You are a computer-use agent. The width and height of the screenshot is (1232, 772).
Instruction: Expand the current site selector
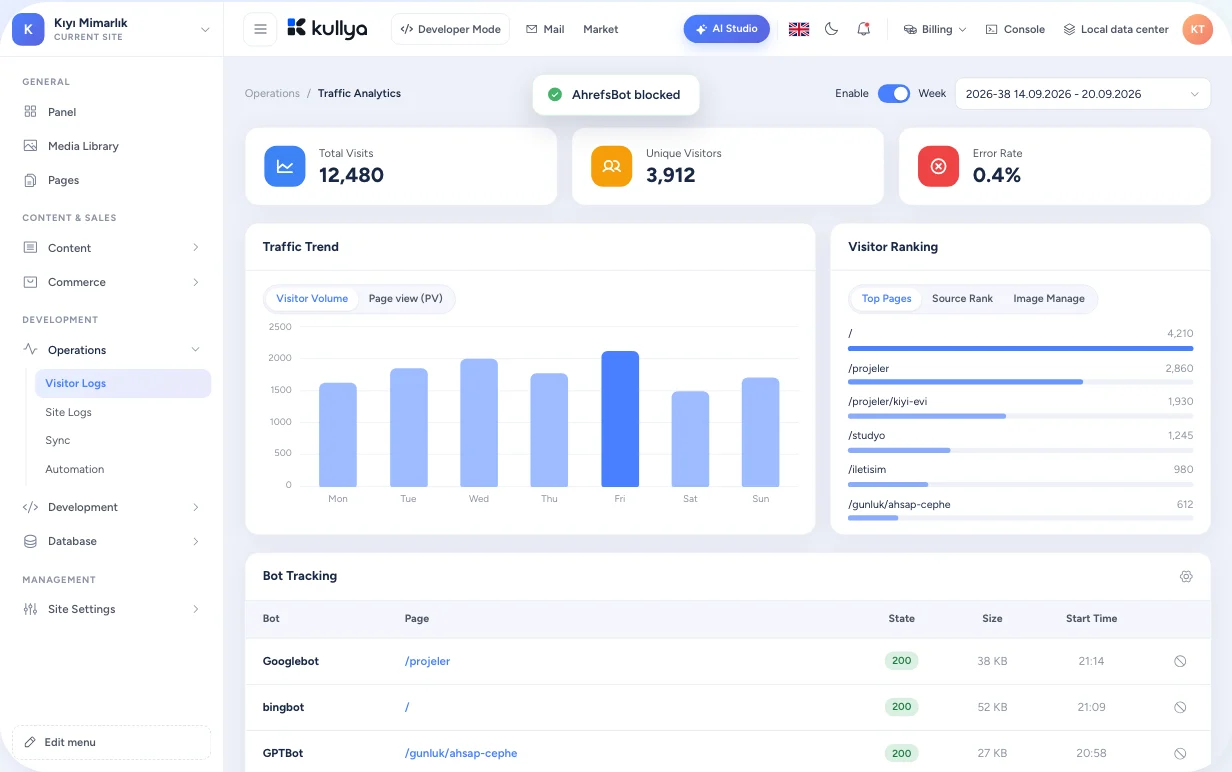click(x=205, y=30)
